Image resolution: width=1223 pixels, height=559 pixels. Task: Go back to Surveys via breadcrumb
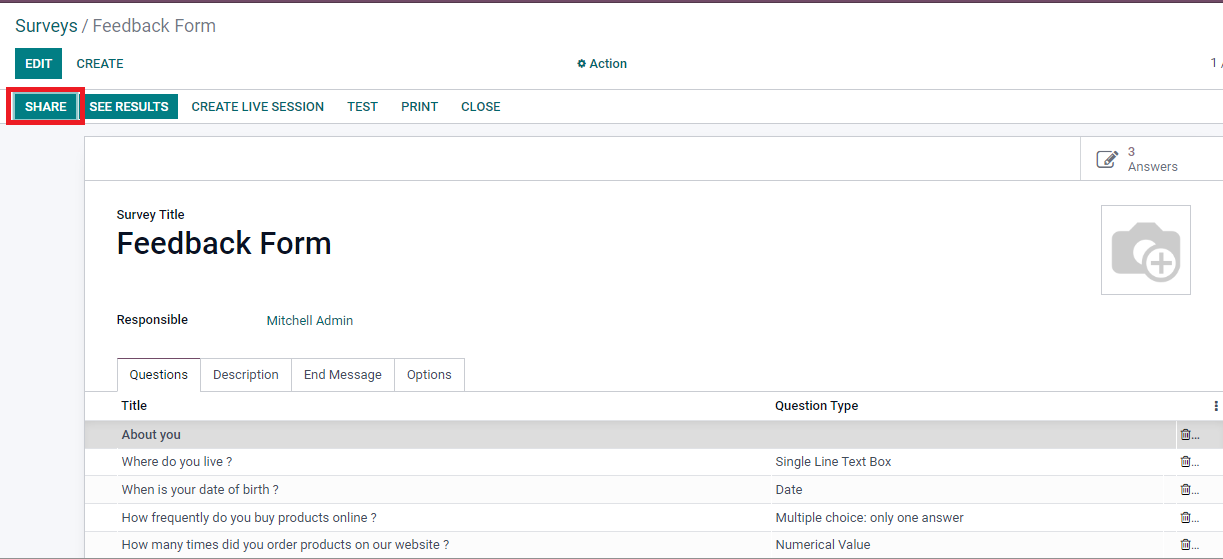(46, 26)
